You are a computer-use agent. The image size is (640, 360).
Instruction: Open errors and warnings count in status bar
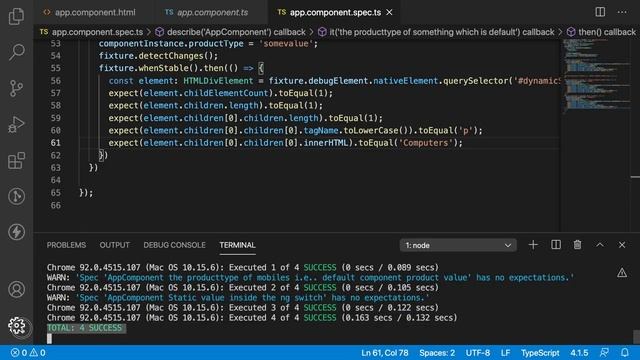click(x=28, y=353)
